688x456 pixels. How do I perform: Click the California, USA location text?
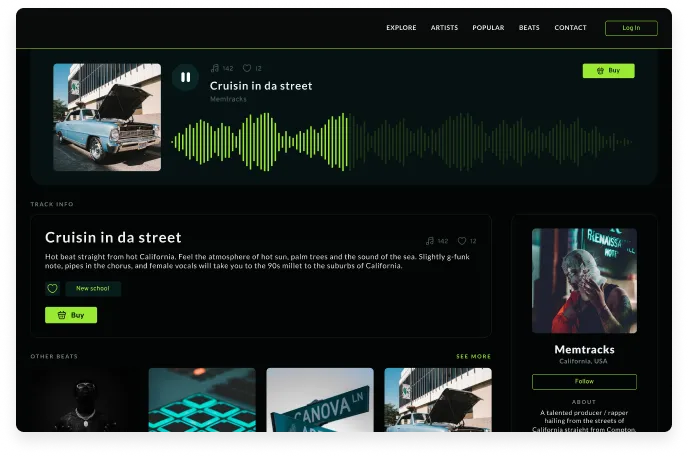tap(584, 361)
